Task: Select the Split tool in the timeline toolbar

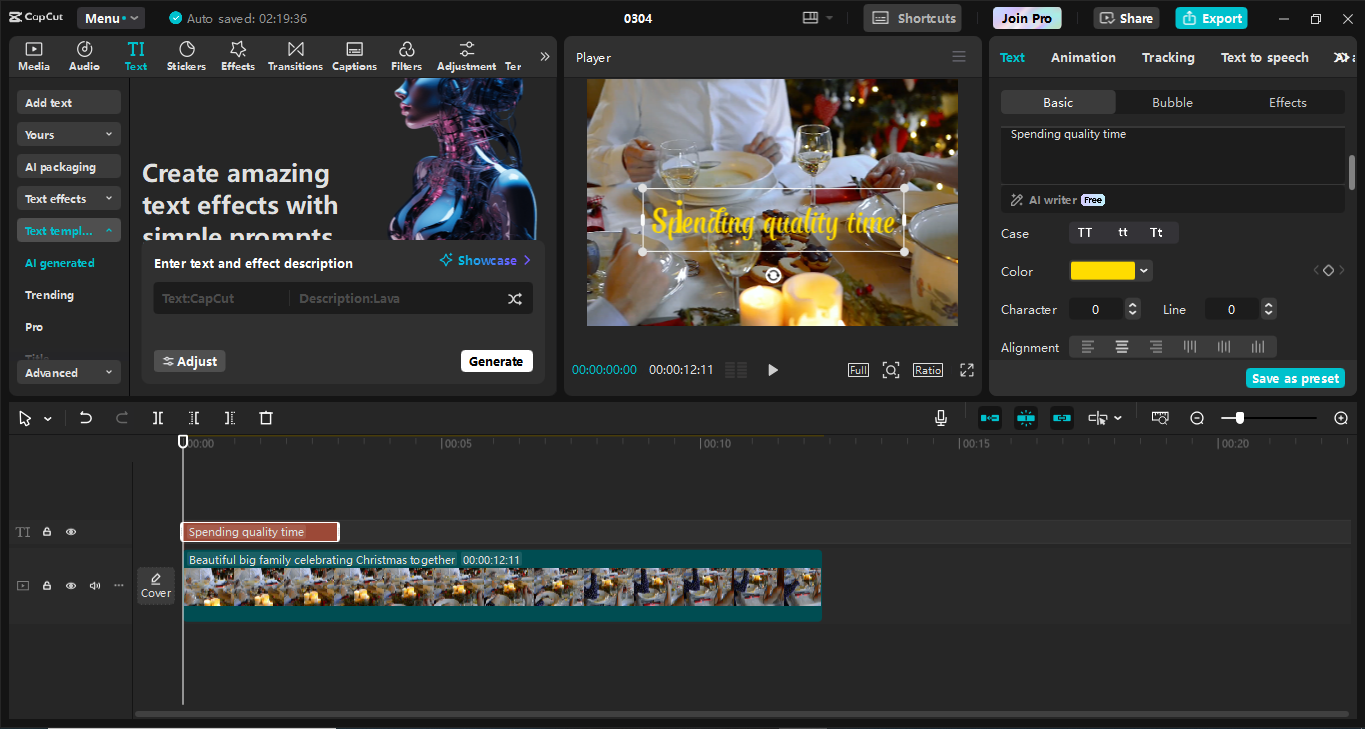Action: pos(157,418)
